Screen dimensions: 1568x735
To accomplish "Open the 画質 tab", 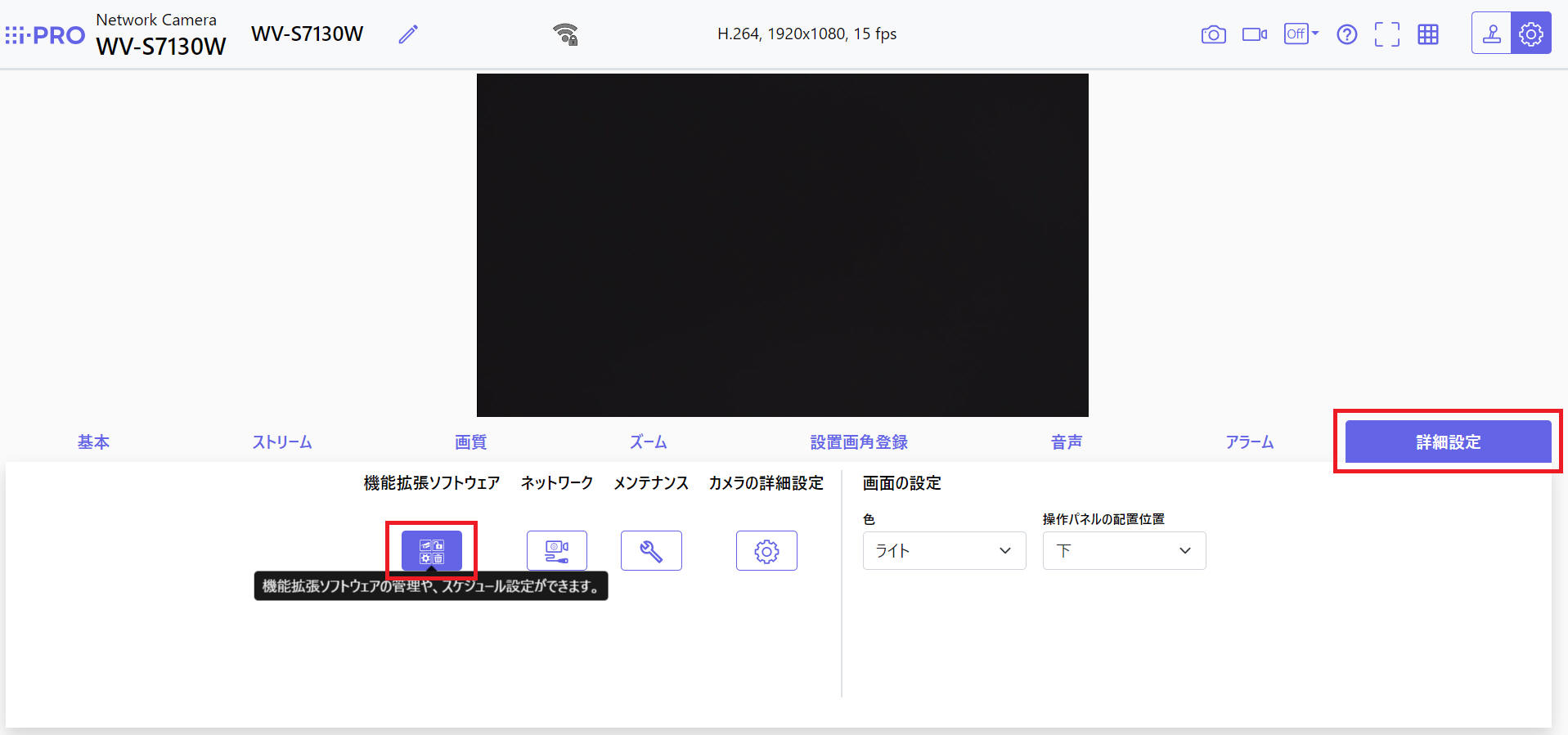I will click(x=470, y=442).
